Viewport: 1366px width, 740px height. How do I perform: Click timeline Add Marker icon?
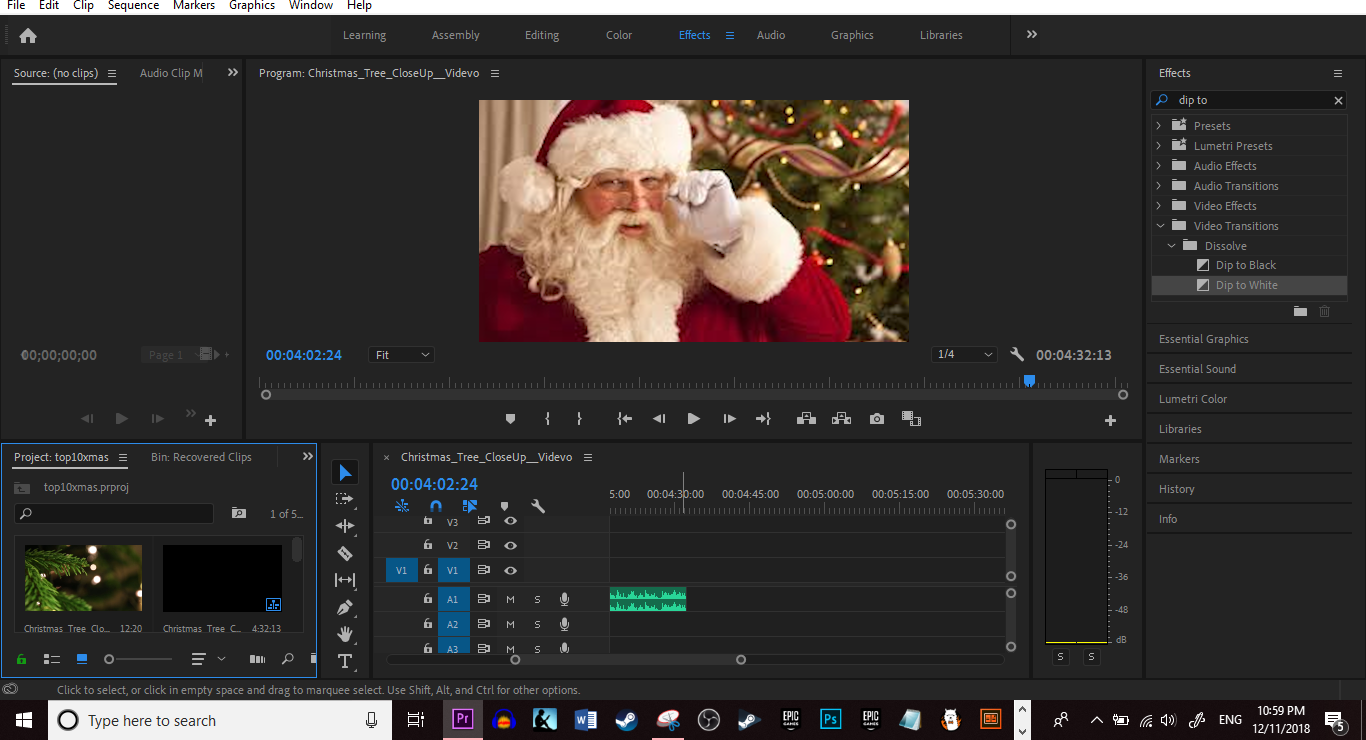point(504,506)
